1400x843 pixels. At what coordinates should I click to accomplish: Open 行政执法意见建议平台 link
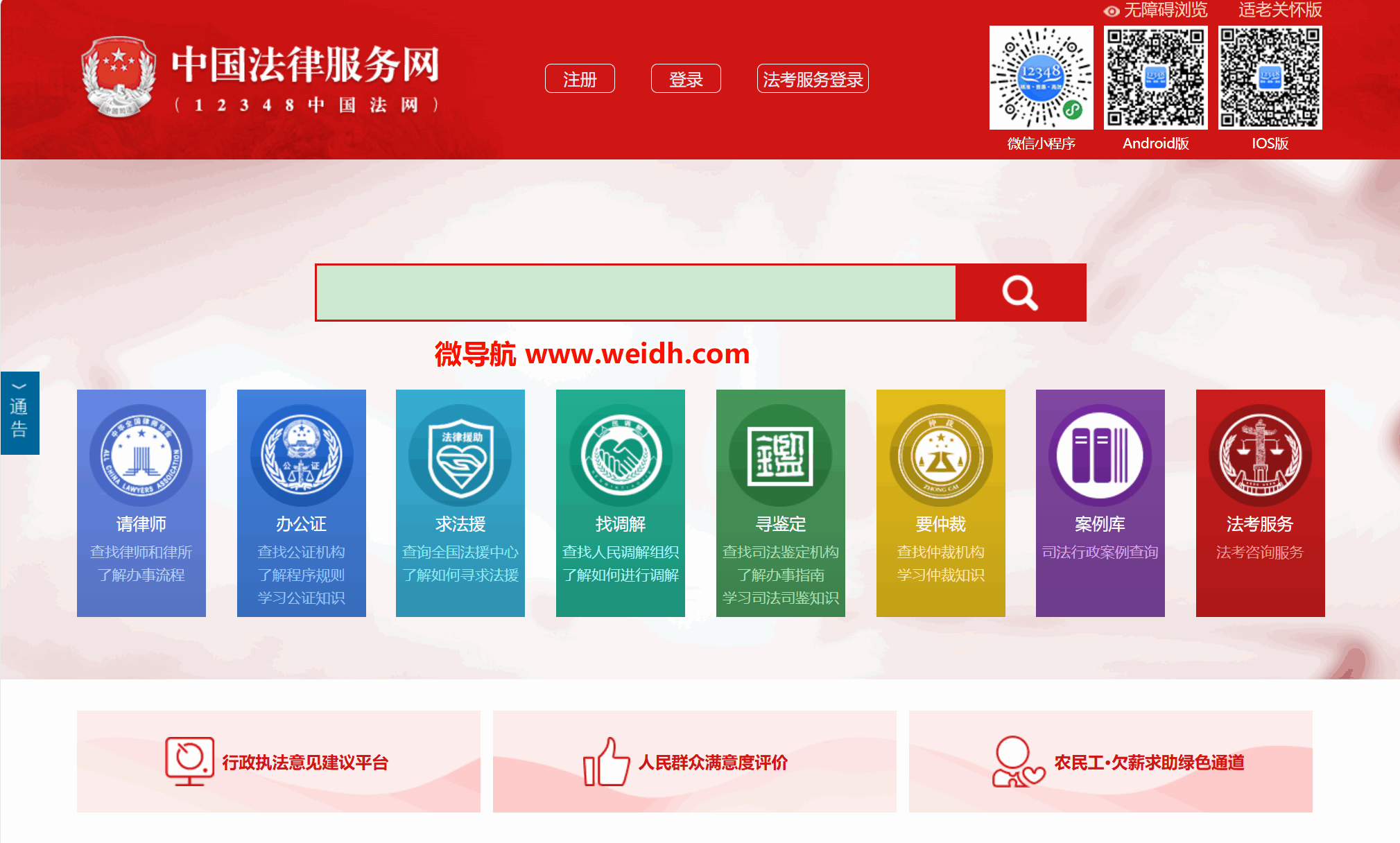[305, 763]
